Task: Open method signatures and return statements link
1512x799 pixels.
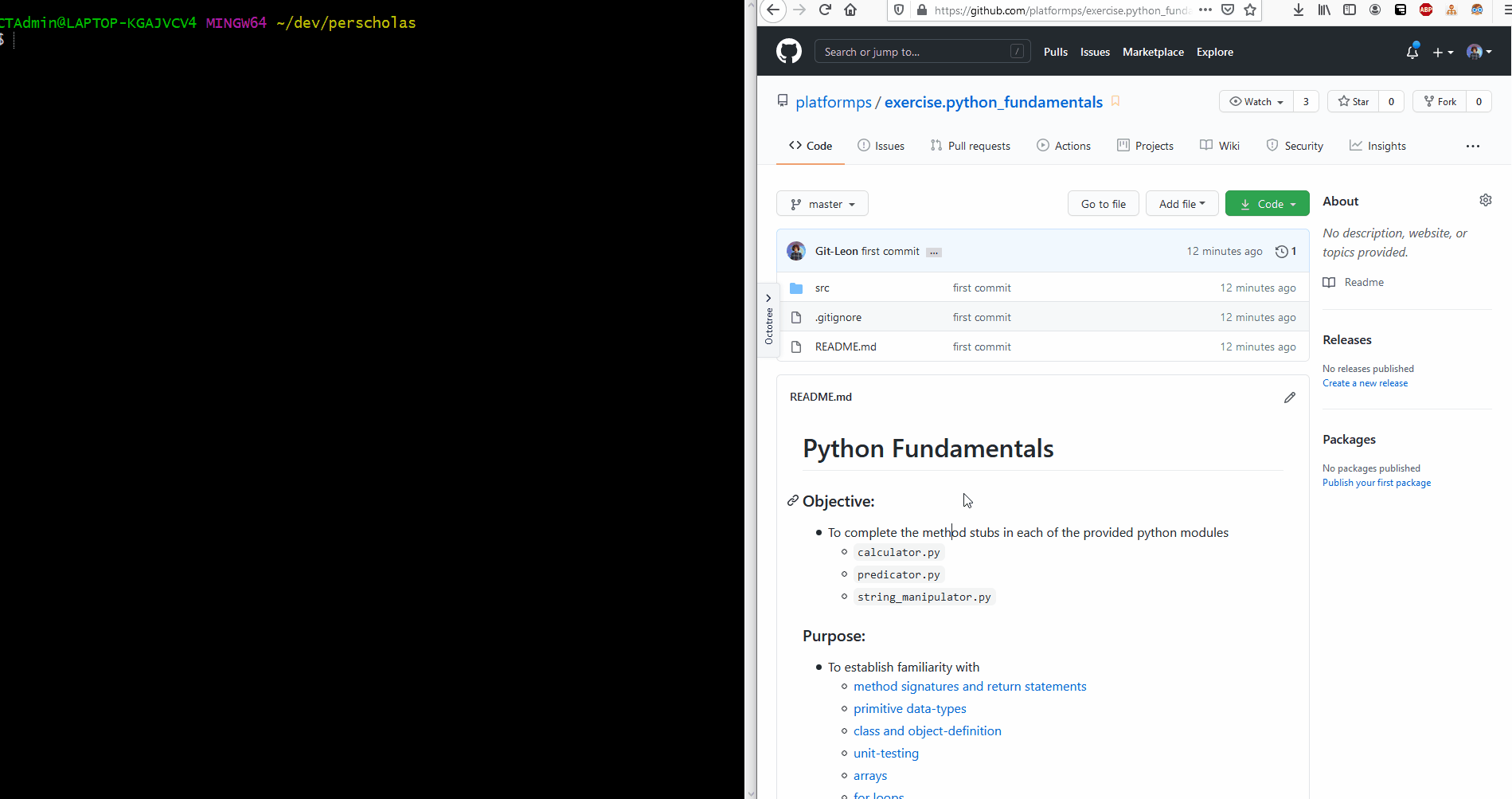Action: [970, 686]
